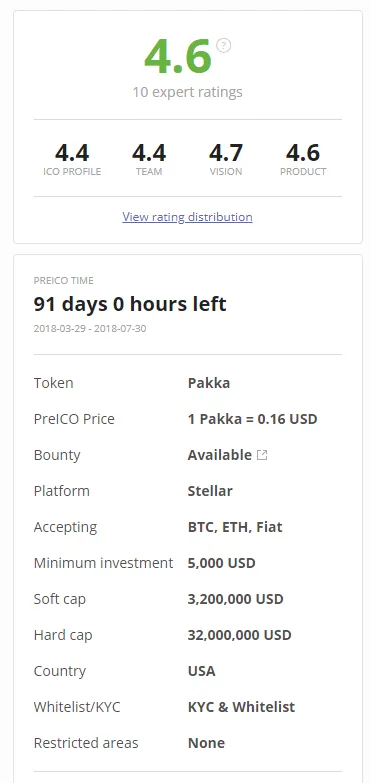Click the KYC & Whitelist value
The height and width of the screenshot is (783, 371).
click(x=242, y=707)
